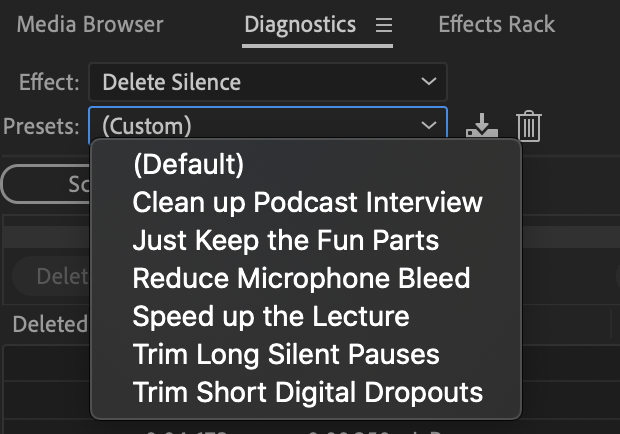Image resolution: width=620 pixels, height=434 pixels.
Task: Select the Diagnostics tab
Action: point(300,25)
